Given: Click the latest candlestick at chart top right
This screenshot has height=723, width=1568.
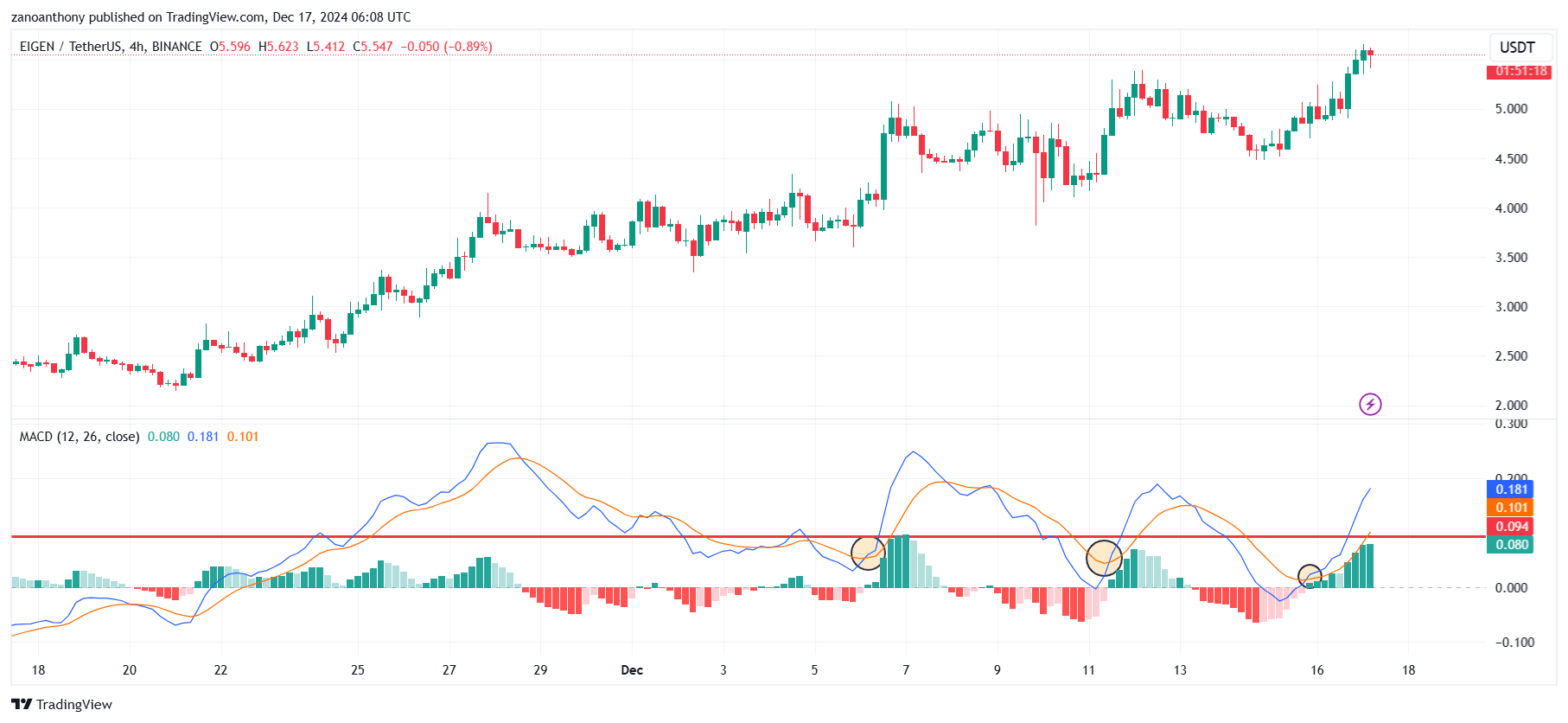Looking at the screenshot, I should pyautogui.click(x=1370, y=54).
